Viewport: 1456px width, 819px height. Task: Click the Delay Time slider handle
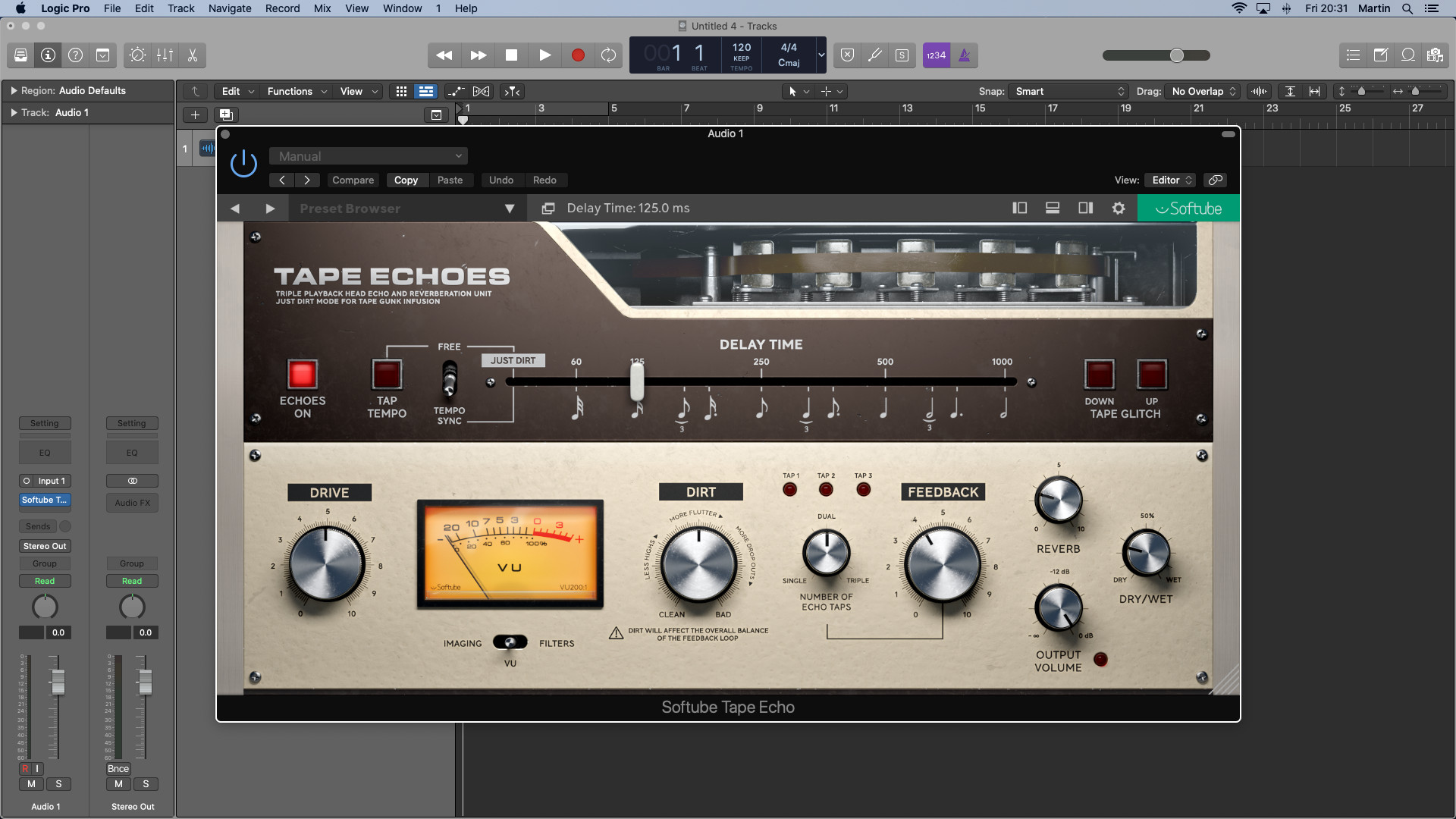[637, 381]
